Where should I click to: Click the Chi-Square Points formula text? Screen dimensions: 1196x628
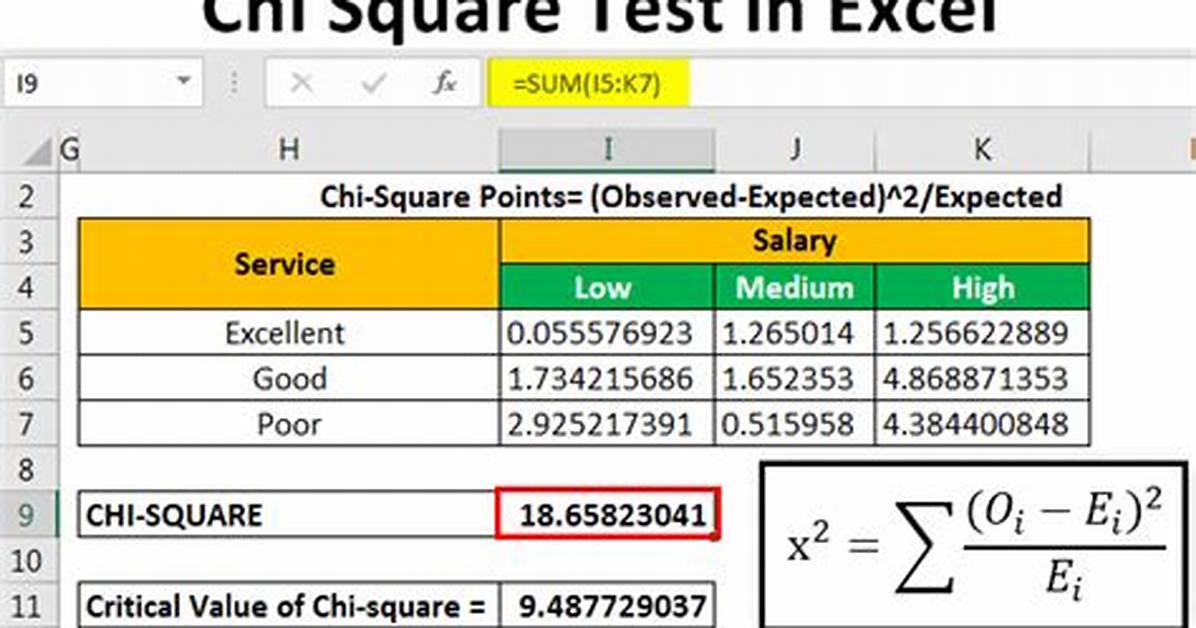tap(690, 197)
